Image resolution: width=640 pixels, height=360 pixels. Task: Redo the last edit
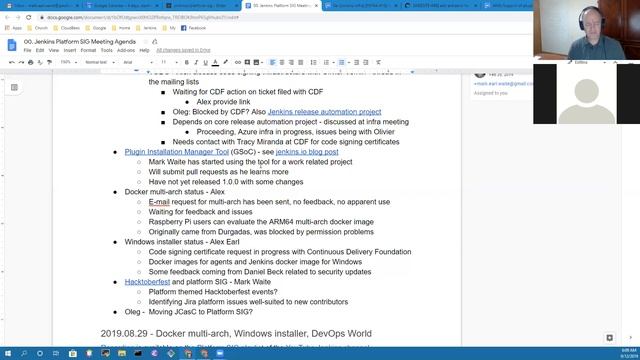[21, 62]
